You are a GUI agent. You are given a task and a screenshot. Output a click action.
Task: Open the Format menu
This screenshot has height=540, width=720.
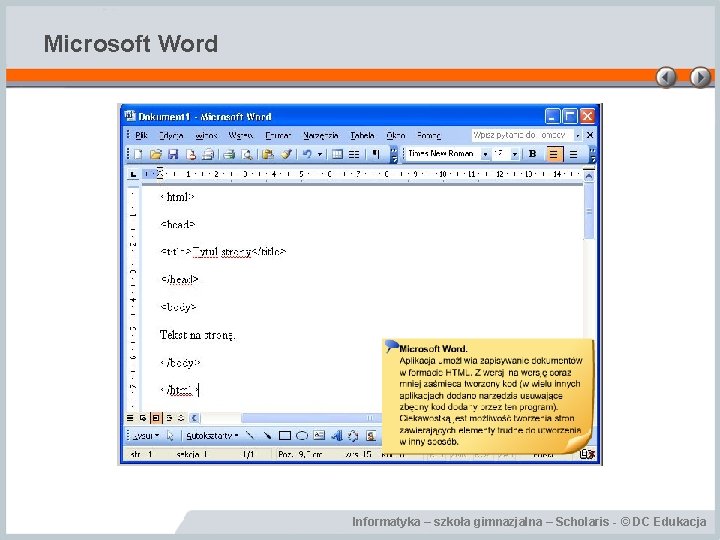(x=278, y=135)
